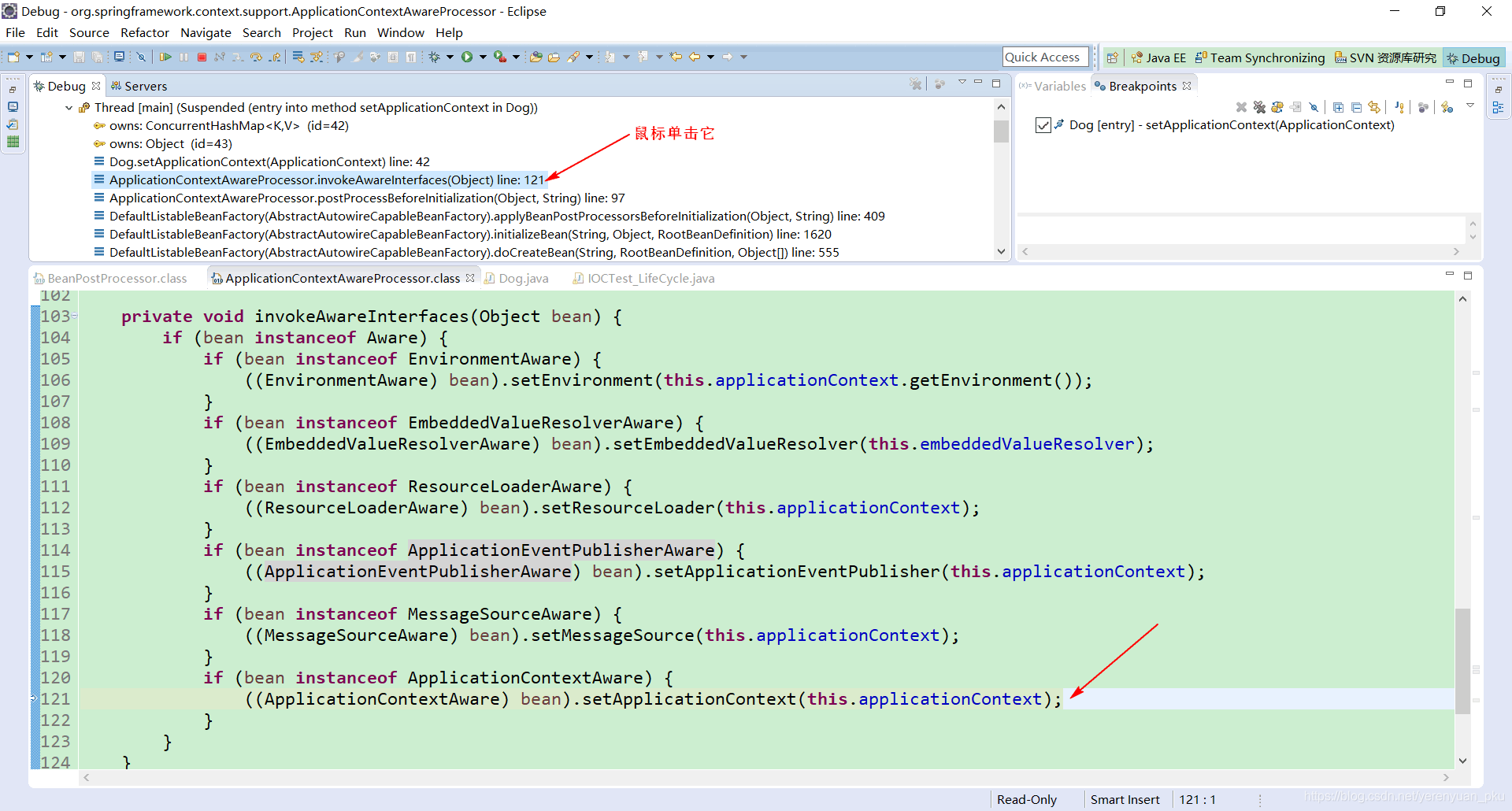Click Collapse All icon in Breakpoints view
The image size is (1512, 811).
coord(1356,107)
